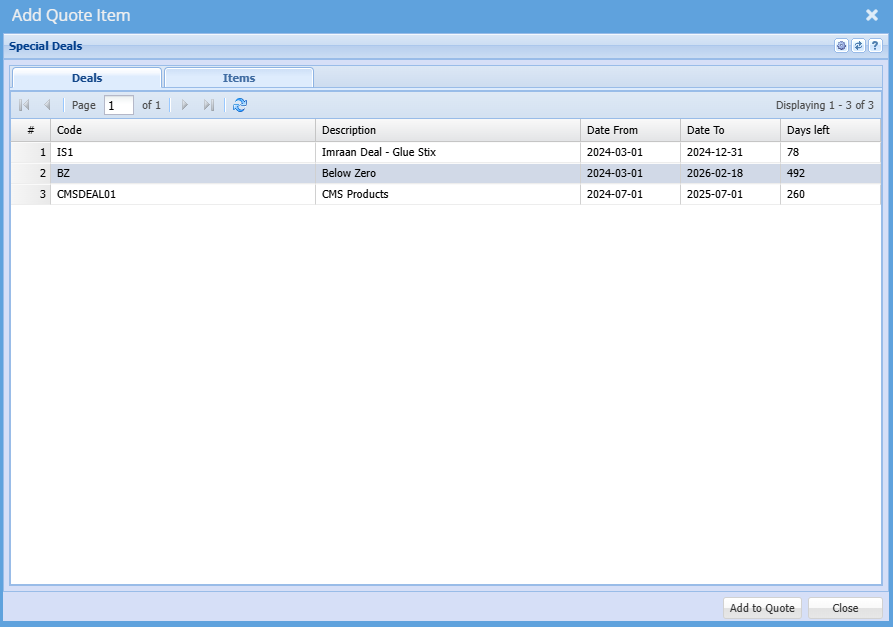The height and width of the screenshot is (627, 893).
Task: Click Date To value 2026-02-18
Action: tap(715, 173)
